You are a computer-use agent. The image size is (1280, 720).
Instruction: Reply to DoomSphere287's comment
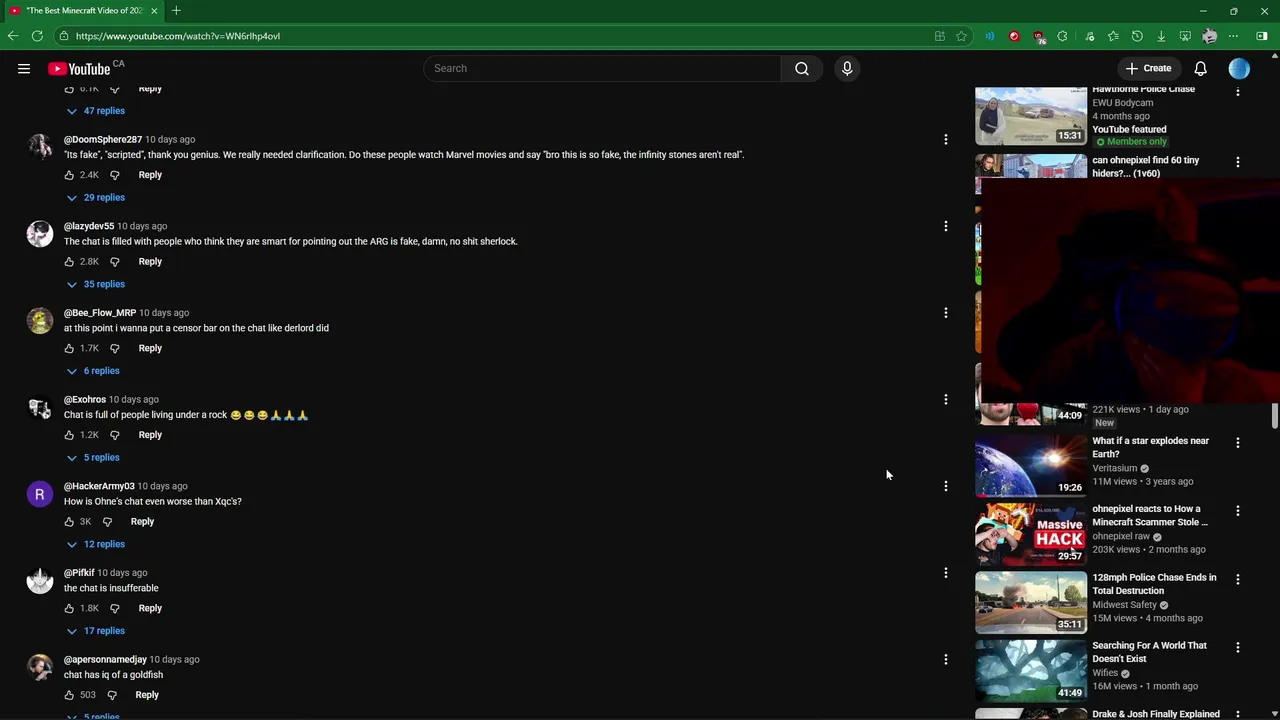(150, 175)
